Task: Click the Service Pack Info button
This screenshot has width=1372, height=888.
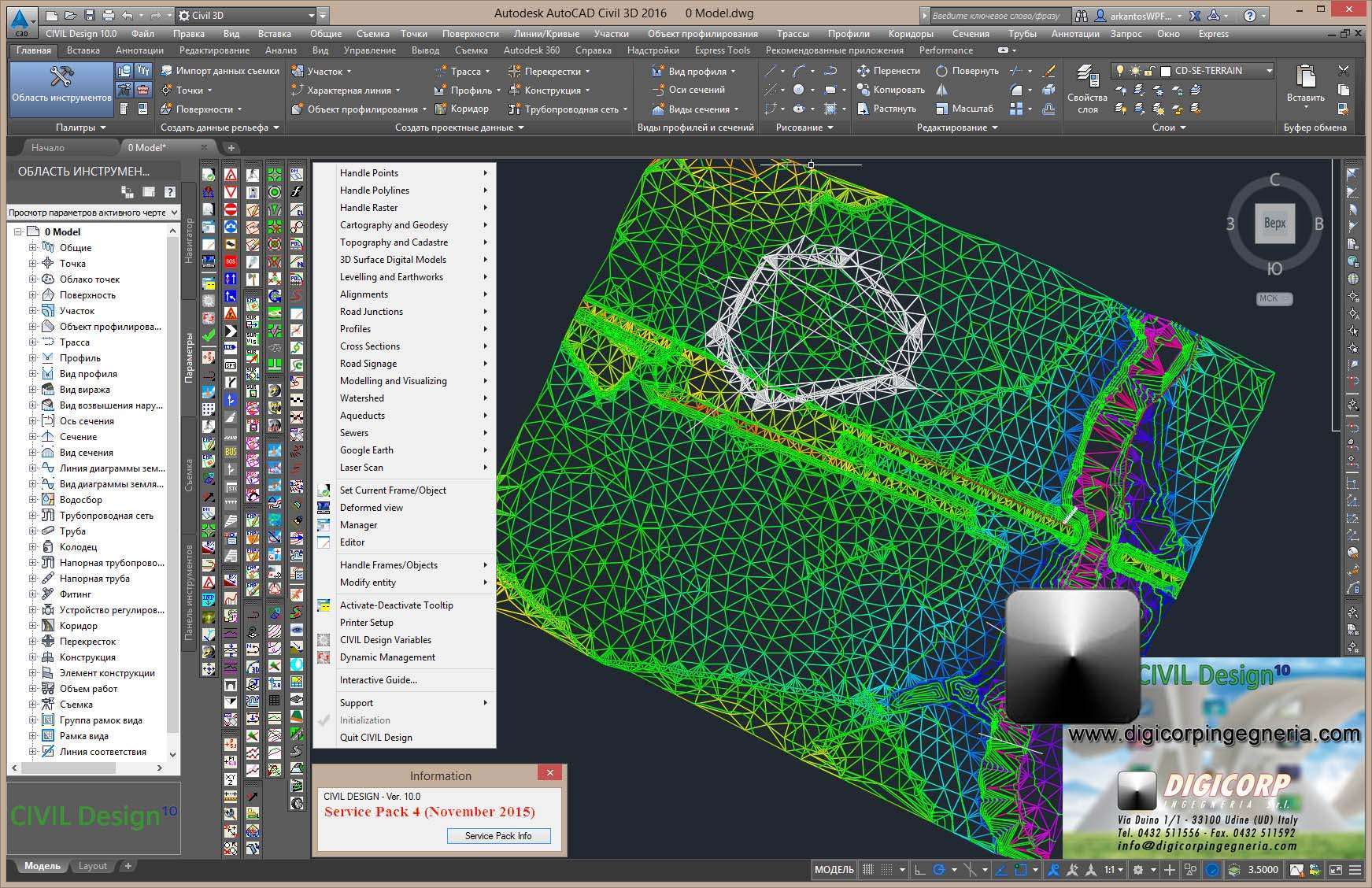Action: 497,836
